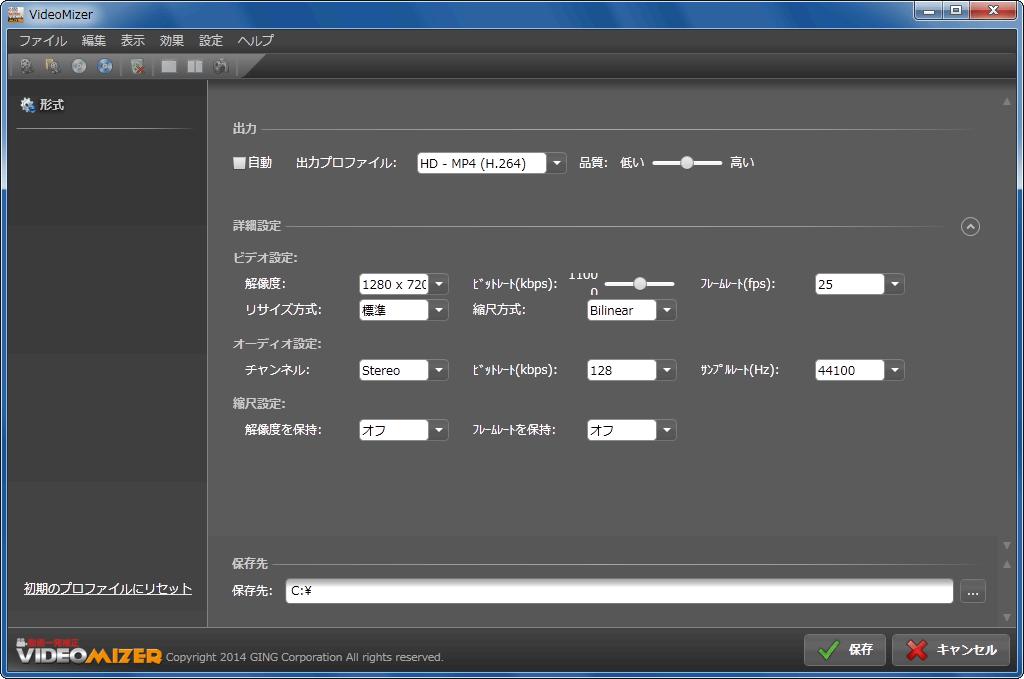1024x679 pixels.
Task: Click the 詳細設定 section heading
Action: pyautogui.click(x=257, y=226)
